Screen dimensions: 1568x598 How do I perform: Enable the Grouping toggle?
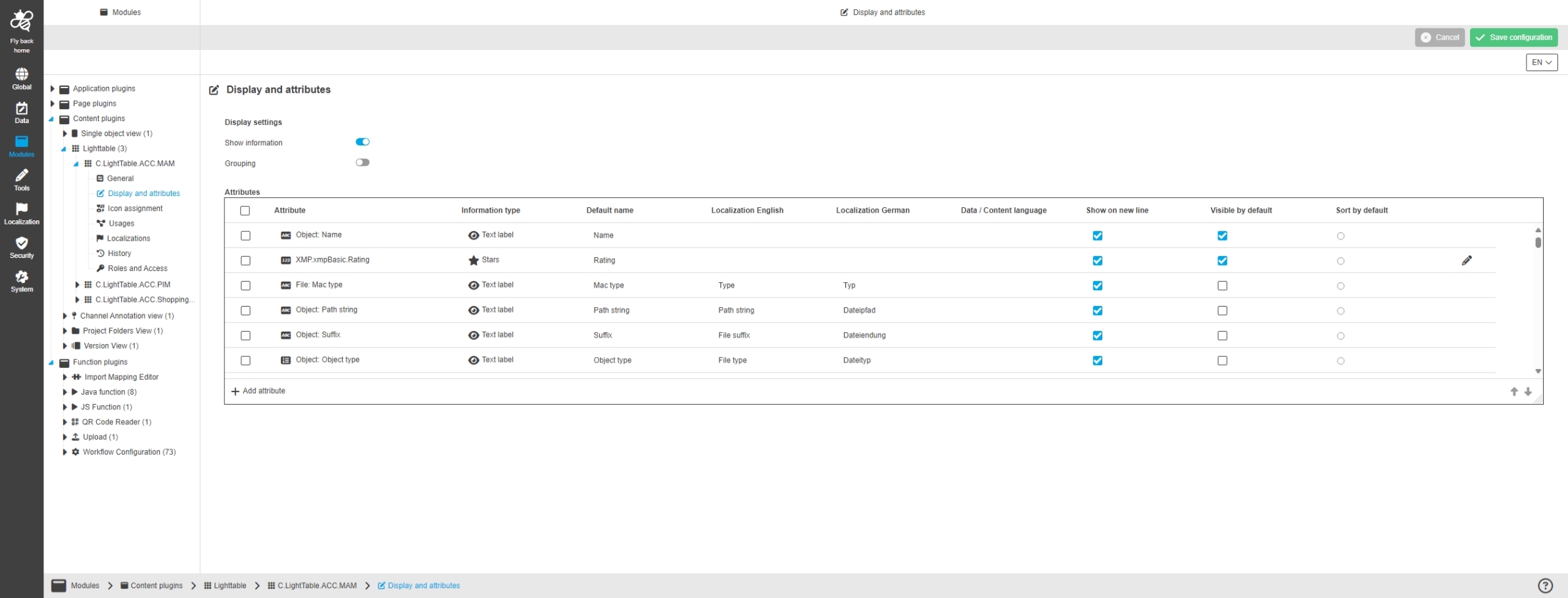362,162
